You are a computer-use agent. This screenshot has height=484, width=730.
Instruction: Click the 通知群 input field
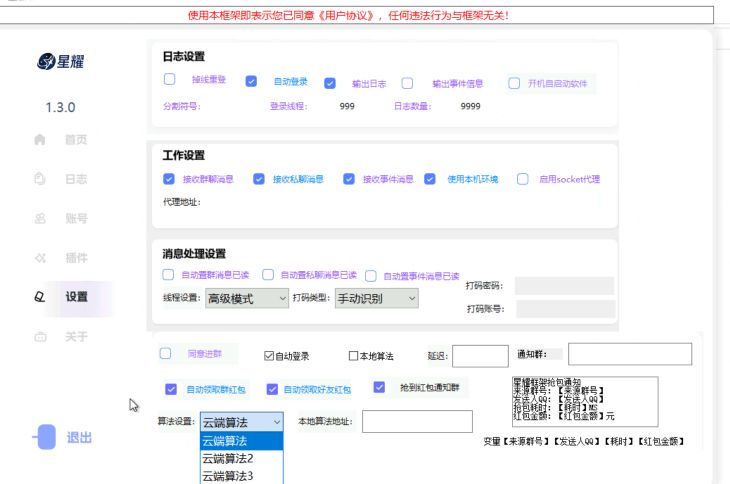click(629, 354)
